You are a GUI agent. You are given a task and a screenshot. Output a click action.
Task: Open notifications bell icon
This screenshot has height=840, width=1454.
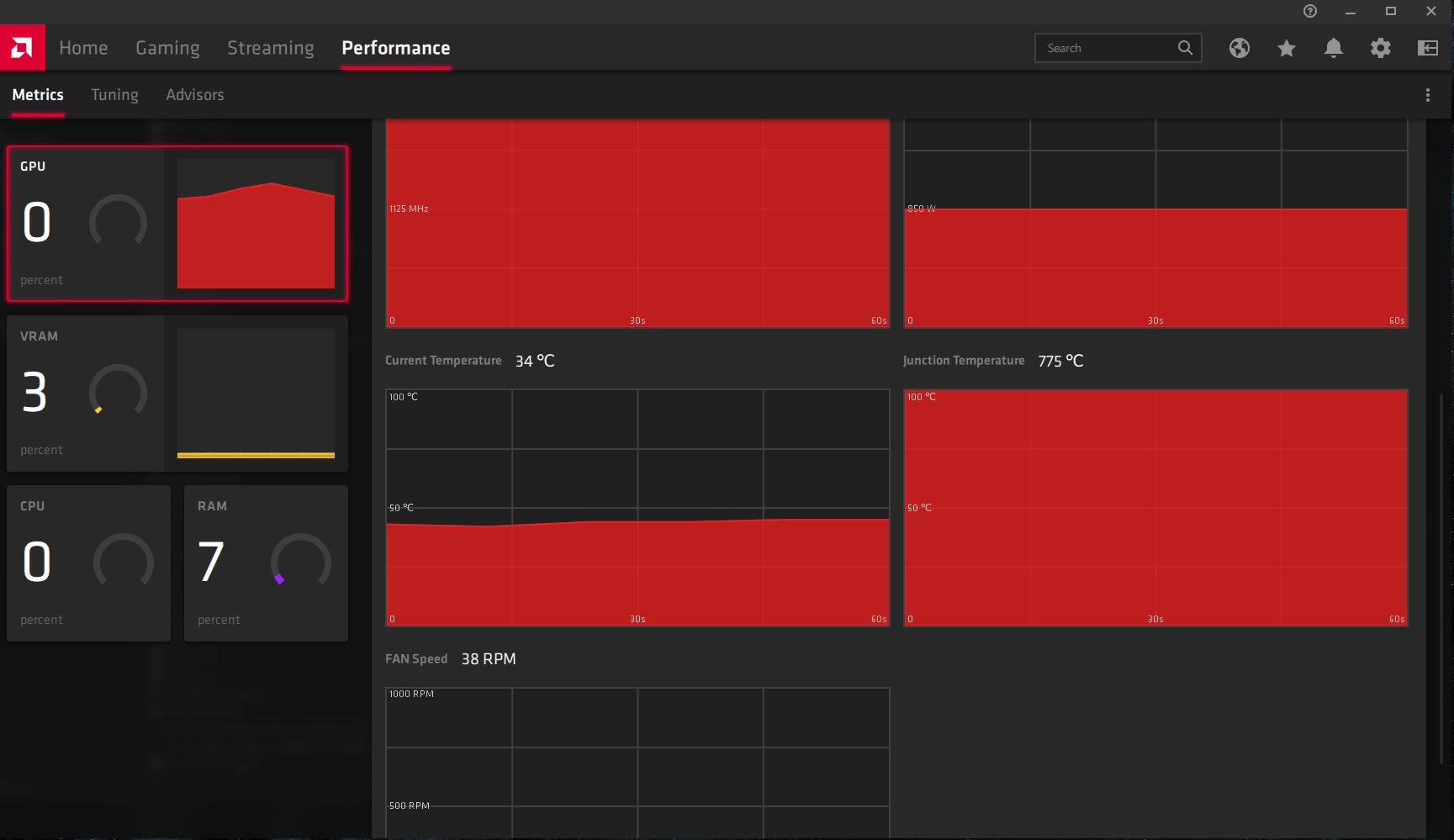1333,48
